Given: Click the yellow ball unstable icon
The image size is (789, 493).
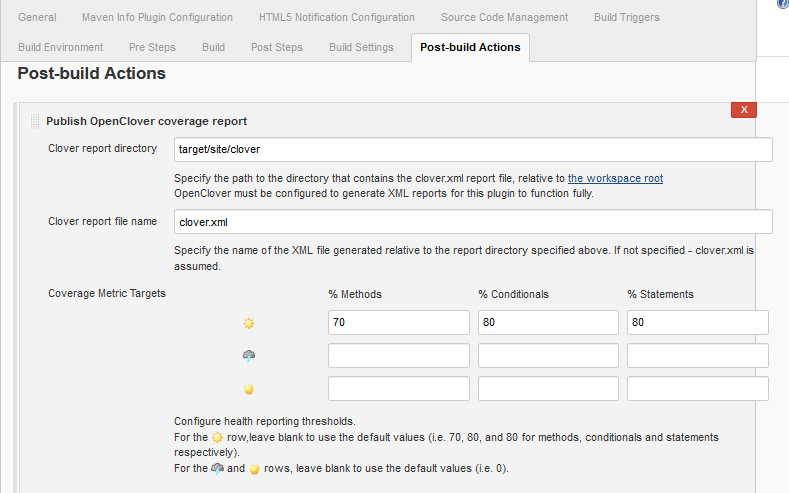Looking at the screenshot, I should pos(249,388).
